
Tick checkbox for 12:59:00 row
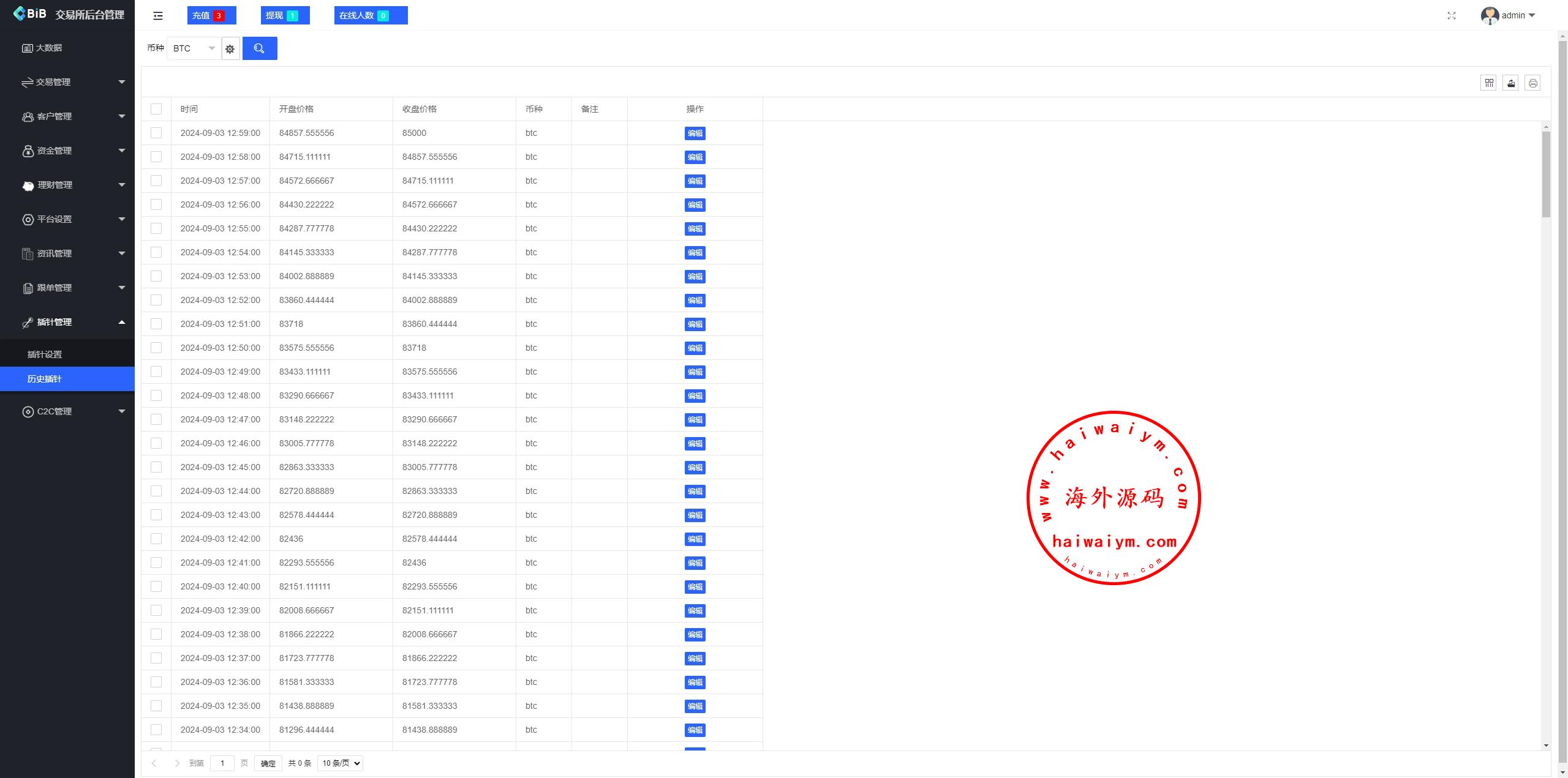tap(156, 133)
